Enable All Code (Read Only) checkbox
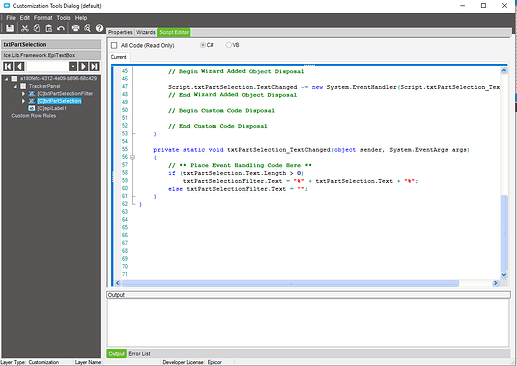 (x=114, y=45)
